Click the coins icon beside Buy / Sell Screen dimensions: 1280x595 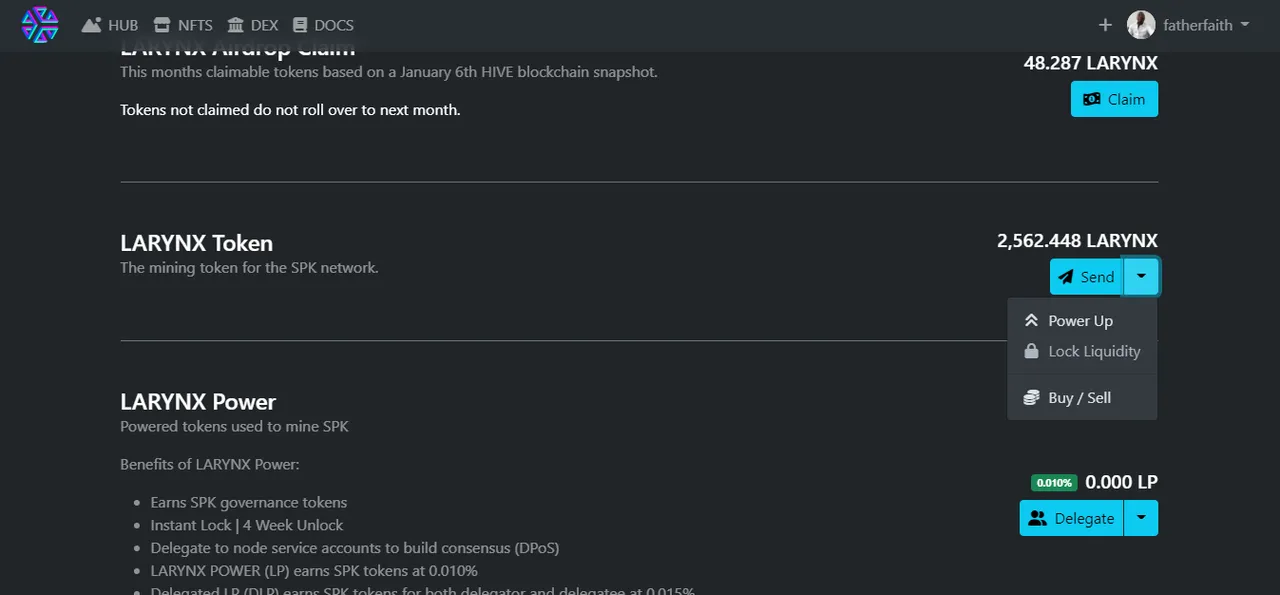pyautogui.click(x=1031, y=398)
